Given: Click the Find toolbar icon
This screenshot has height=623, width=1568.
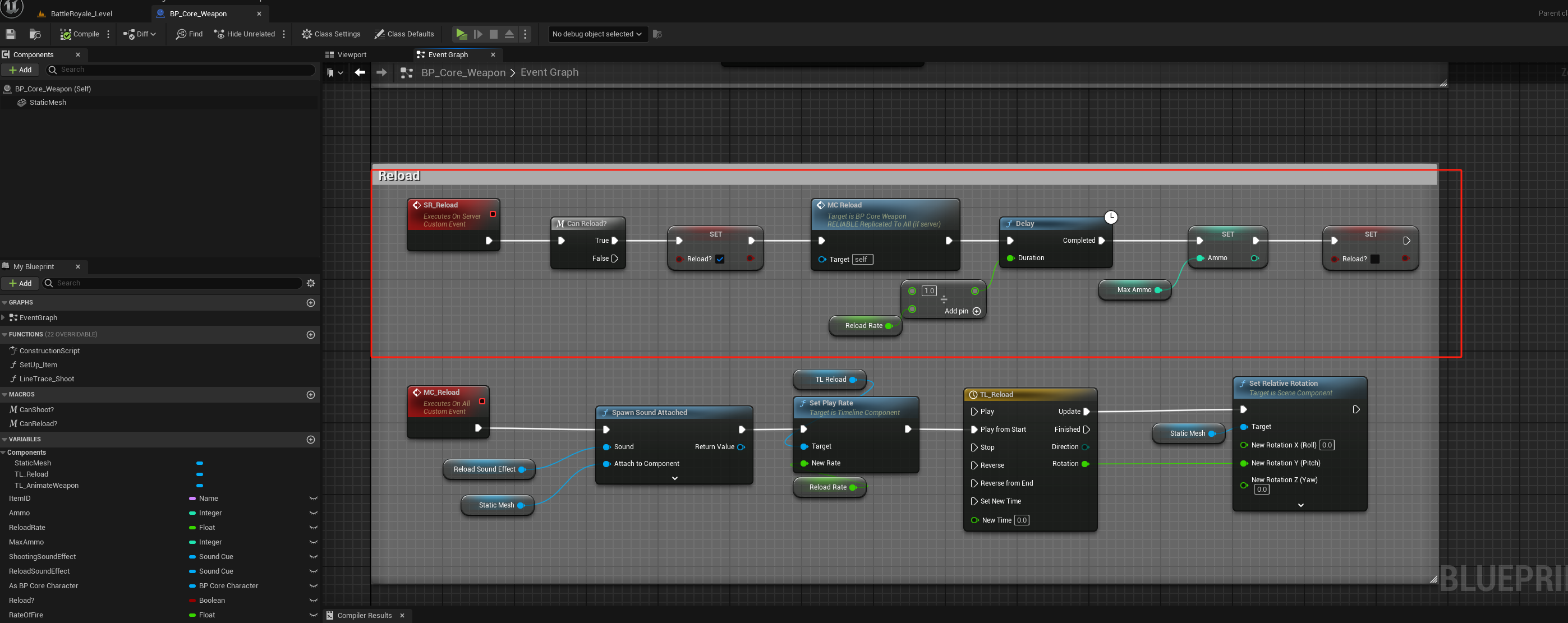Looking at the screenshot, I should click(189, 34).
